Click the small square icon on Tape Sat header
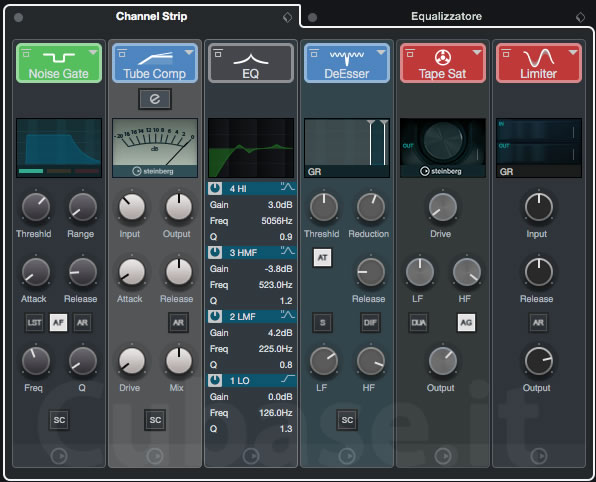The height and width of the screenshot is (482, 596). pyautogui.click(x=410, y=53)
